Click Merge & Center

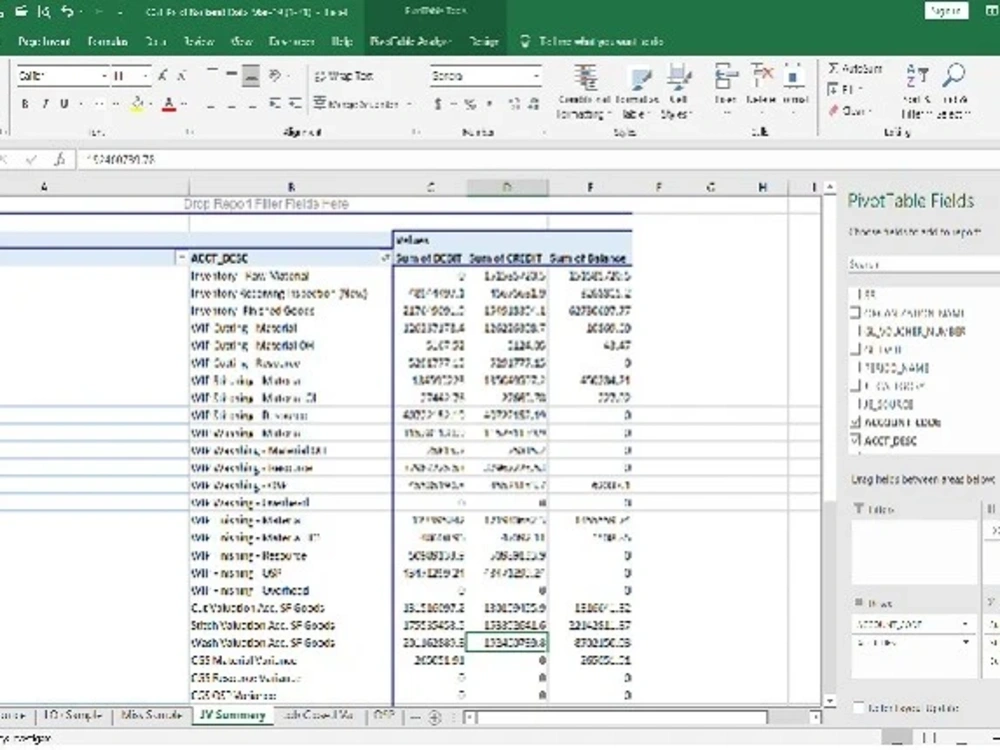coord(356,103)
